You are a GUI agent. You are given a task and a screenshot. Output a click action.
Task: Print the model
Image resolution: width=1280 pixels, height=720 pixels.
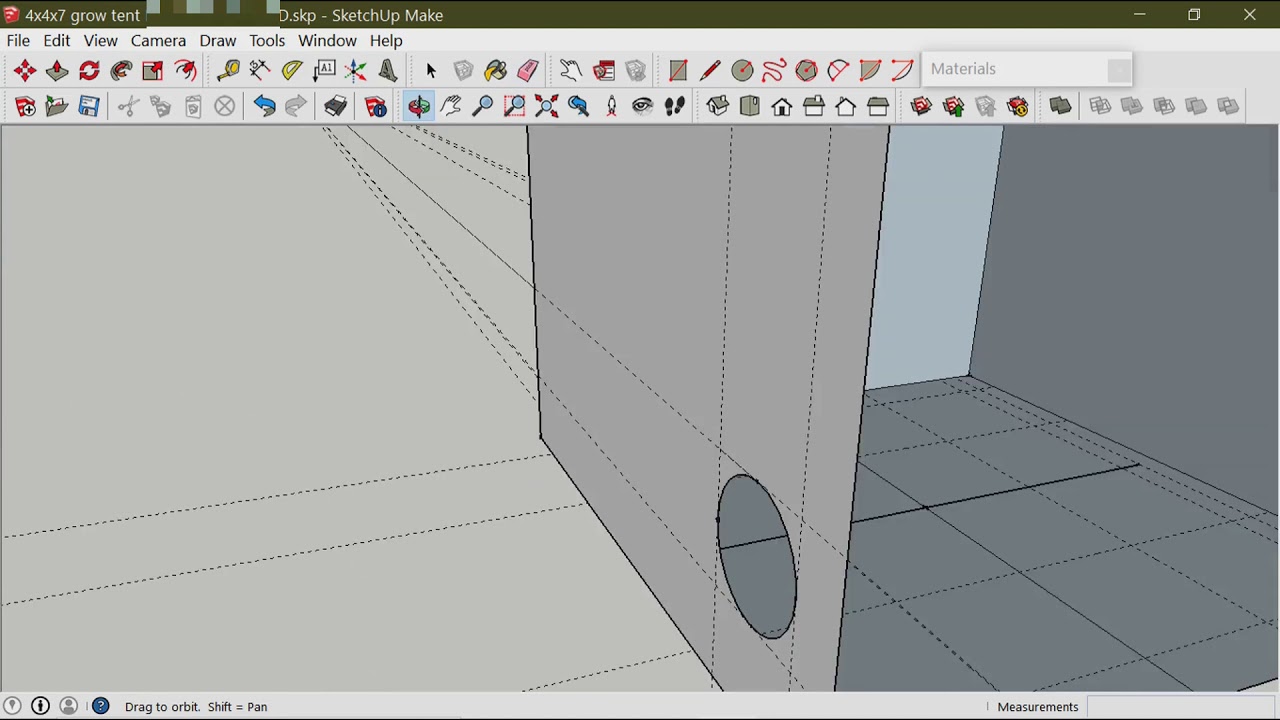(335, 106)
